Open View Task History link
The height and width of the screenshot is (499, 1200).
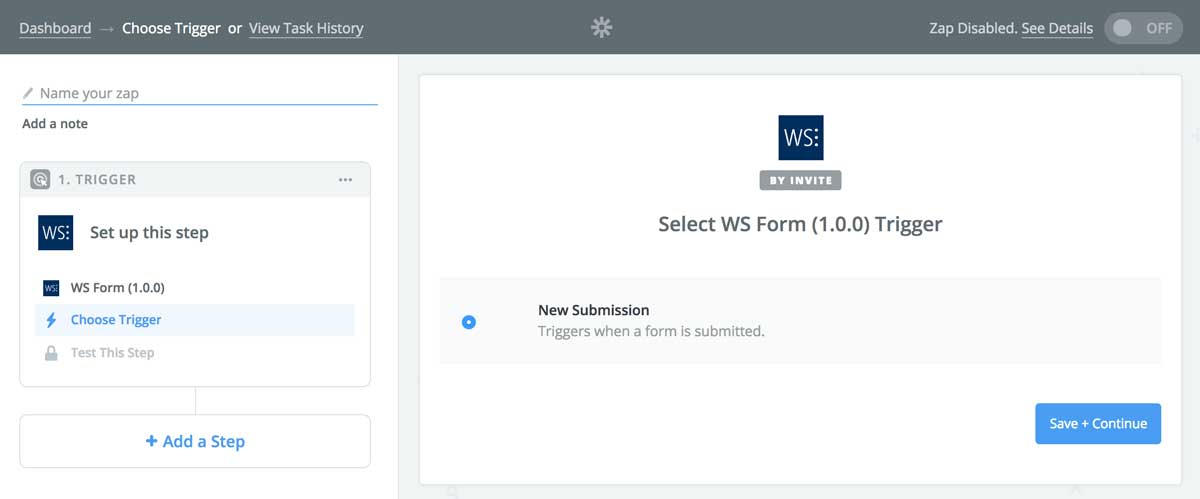pos(306,28)
